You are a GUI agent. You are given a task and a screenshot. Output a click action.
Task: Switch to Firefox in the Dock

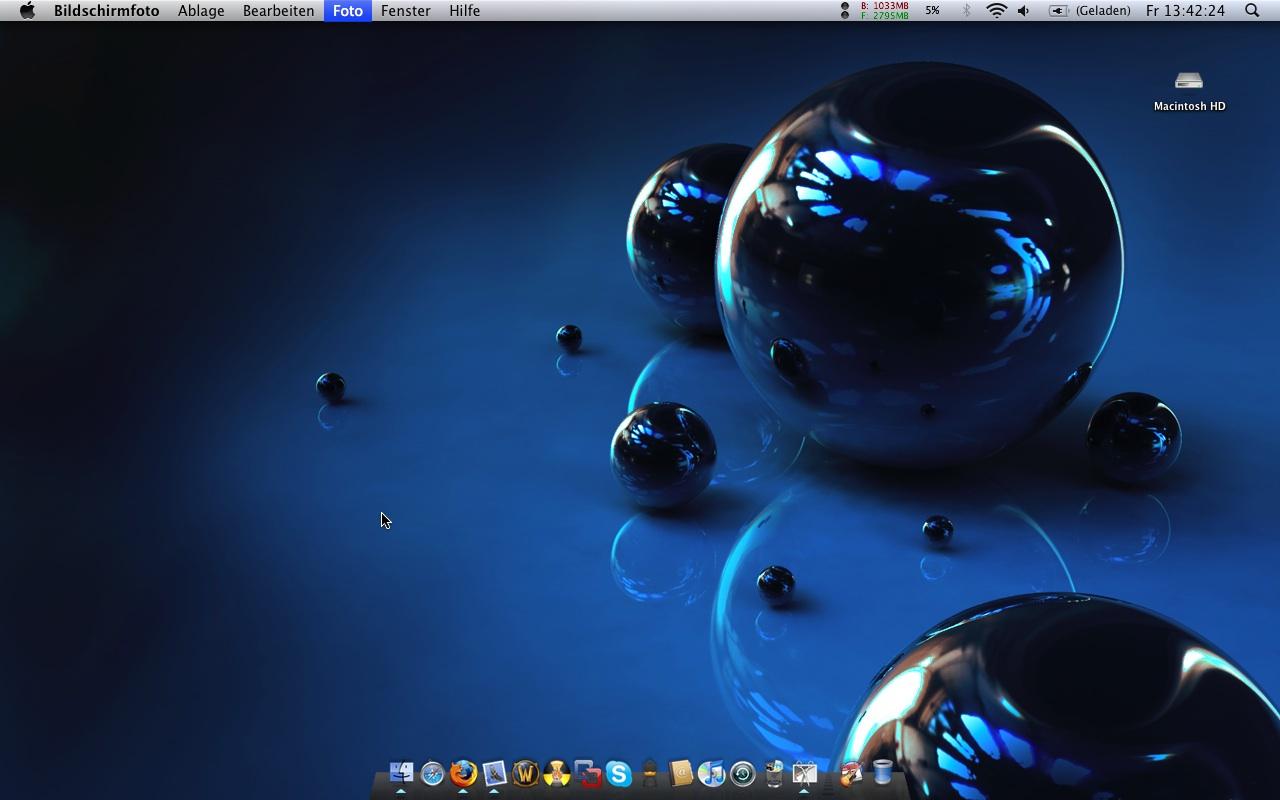pos(463,773)
